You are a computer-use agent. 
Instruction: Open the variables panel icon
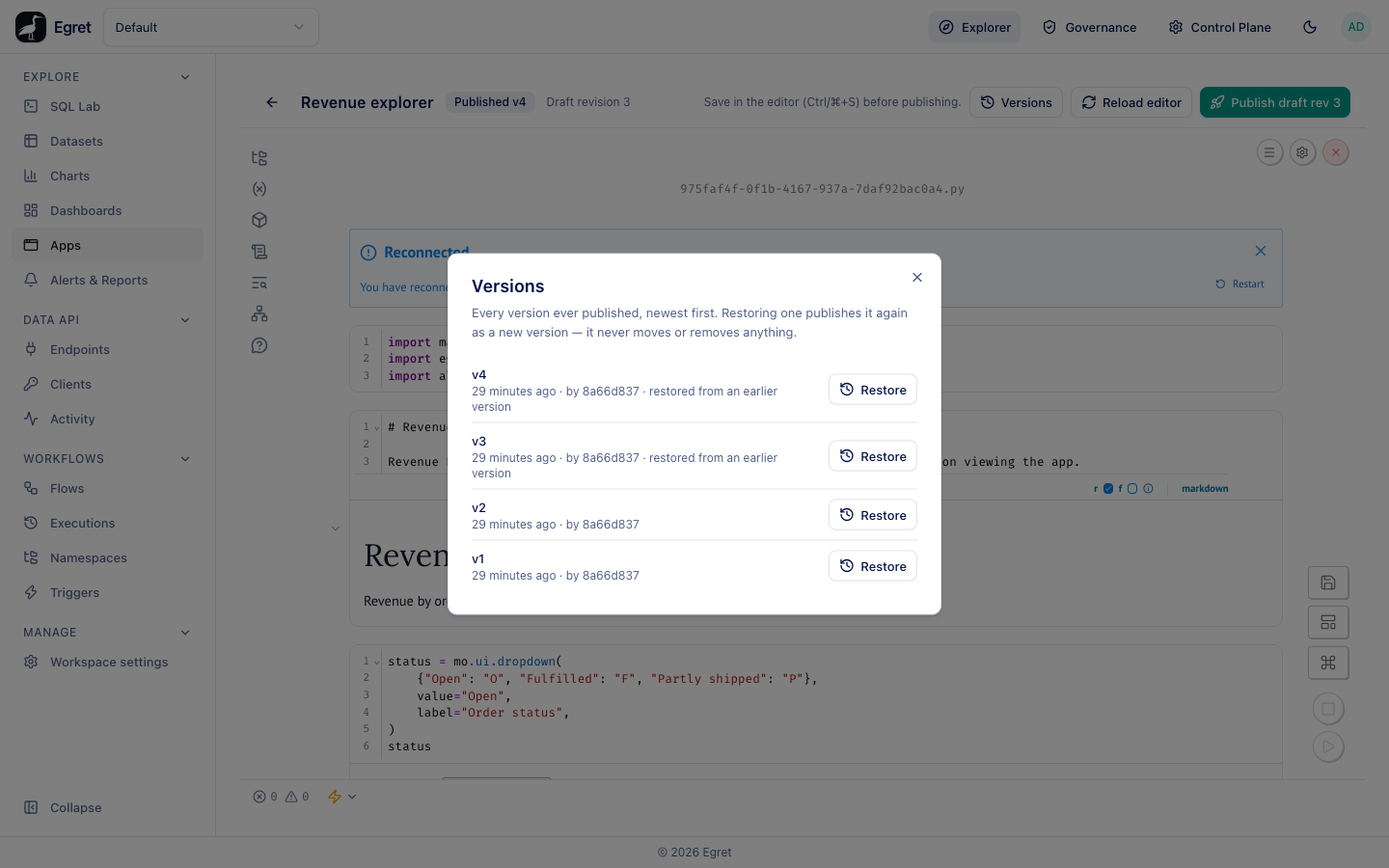259,189
